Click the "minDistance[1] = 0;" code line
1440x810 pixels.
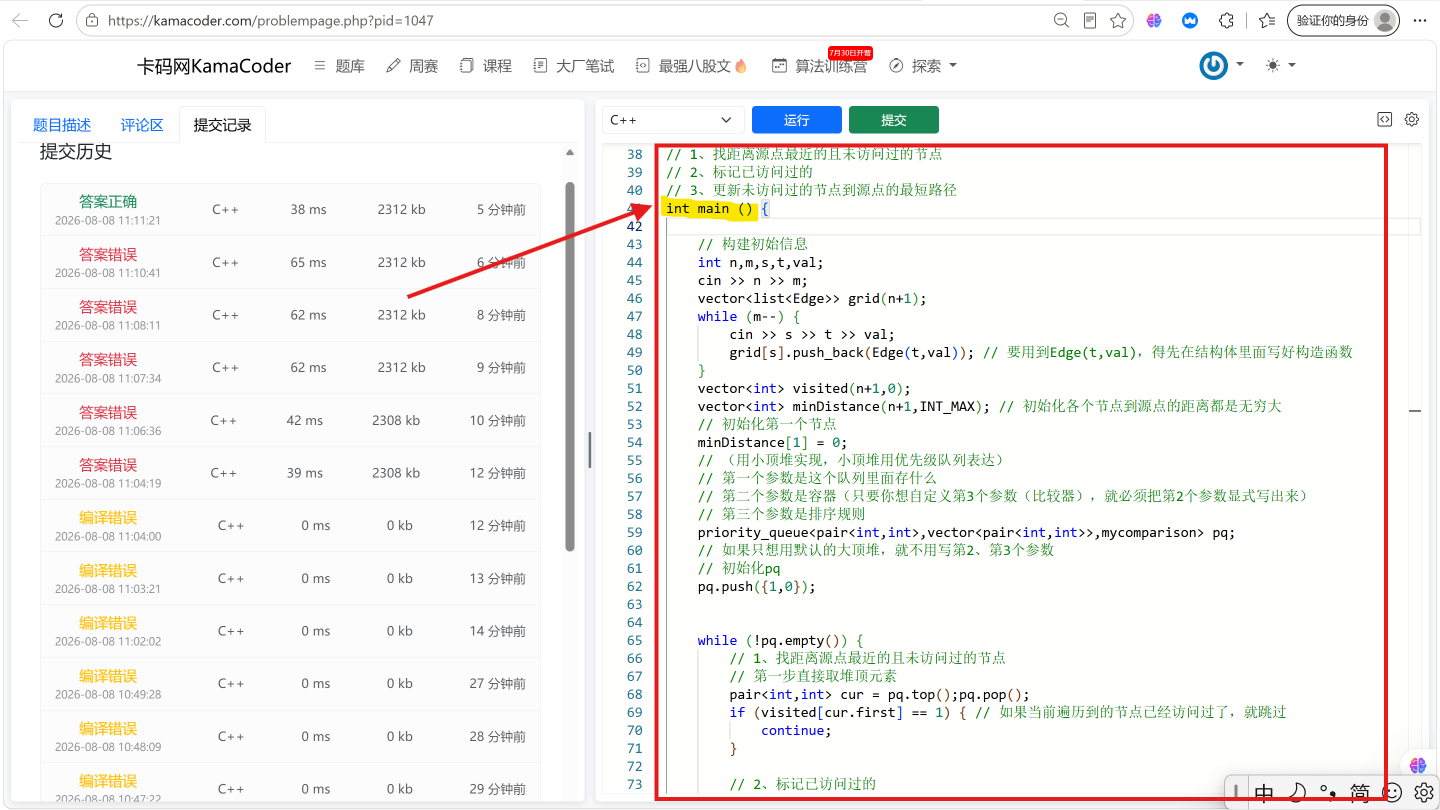point(772,443)
